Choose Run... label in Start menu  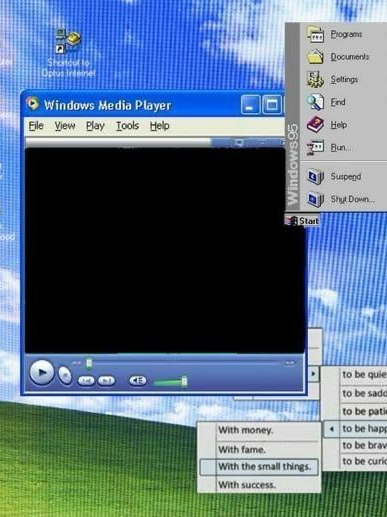pyautogui.click(x=340, y=147)
